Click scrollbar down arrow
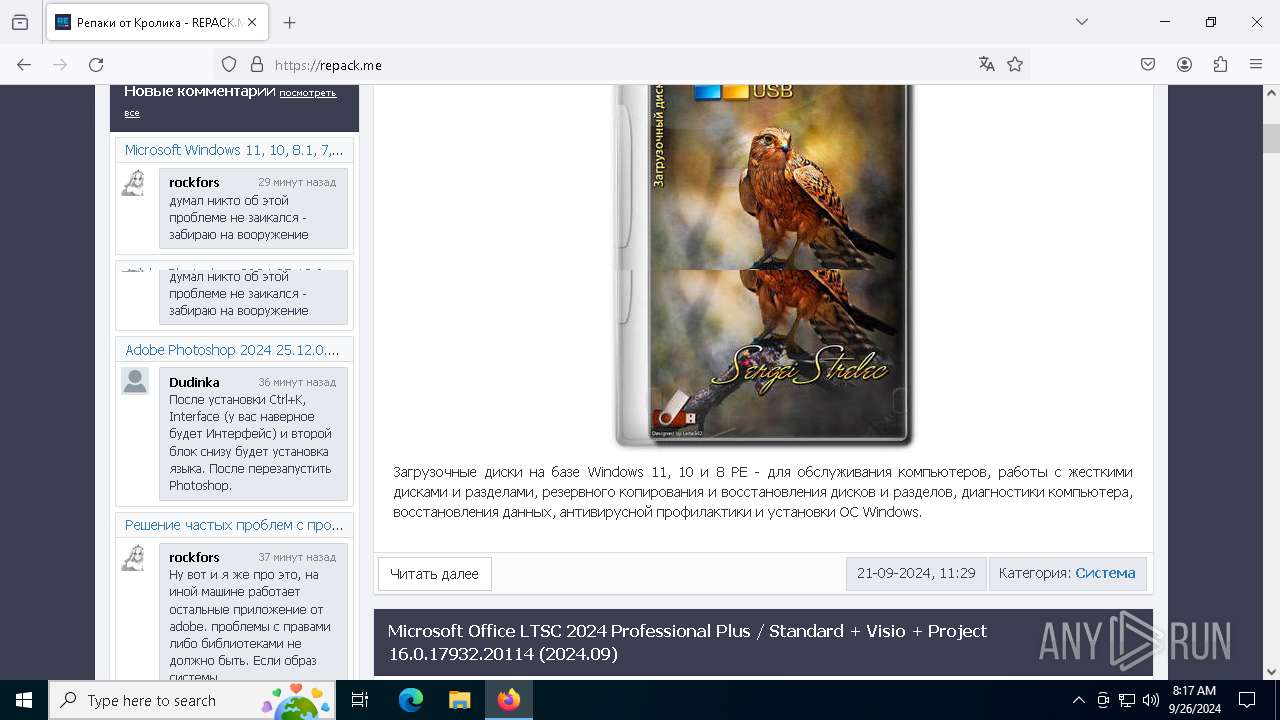This screenshot has width=1280, height=720. (x=1271, y=672)
